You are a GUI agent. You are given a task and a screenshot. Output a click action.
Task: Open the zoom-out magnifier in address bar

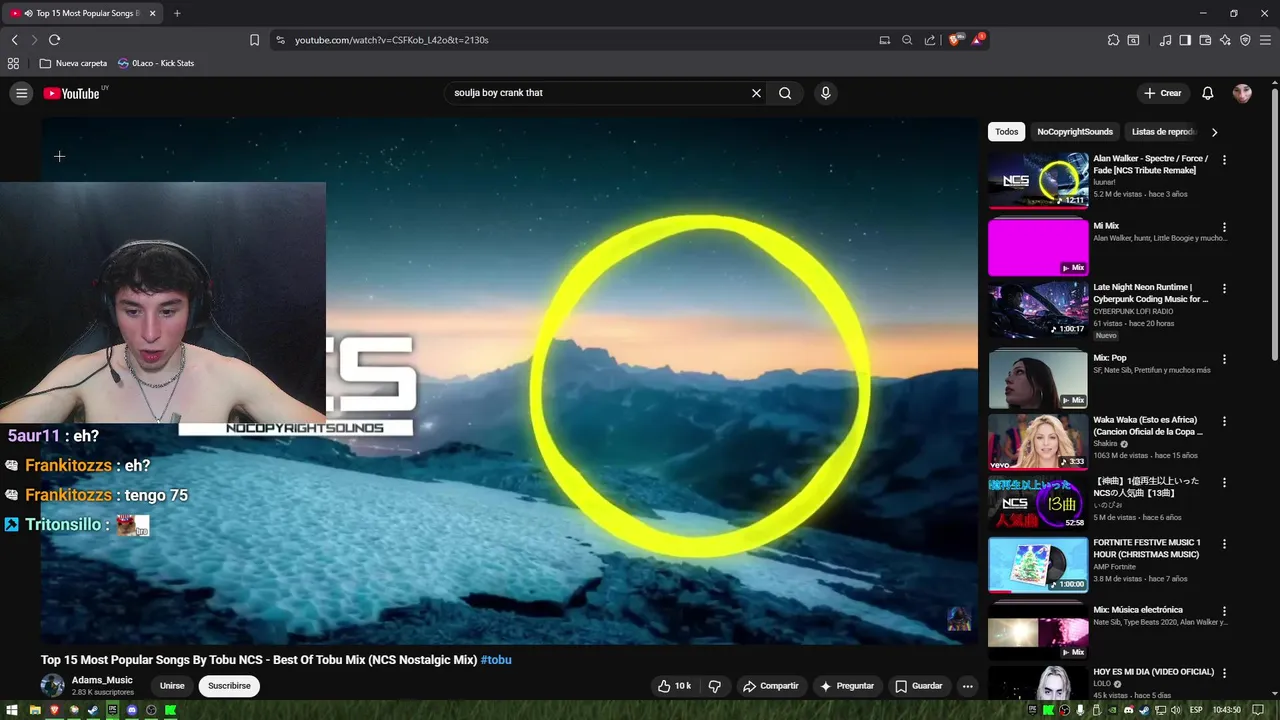[x=907, y=40]
